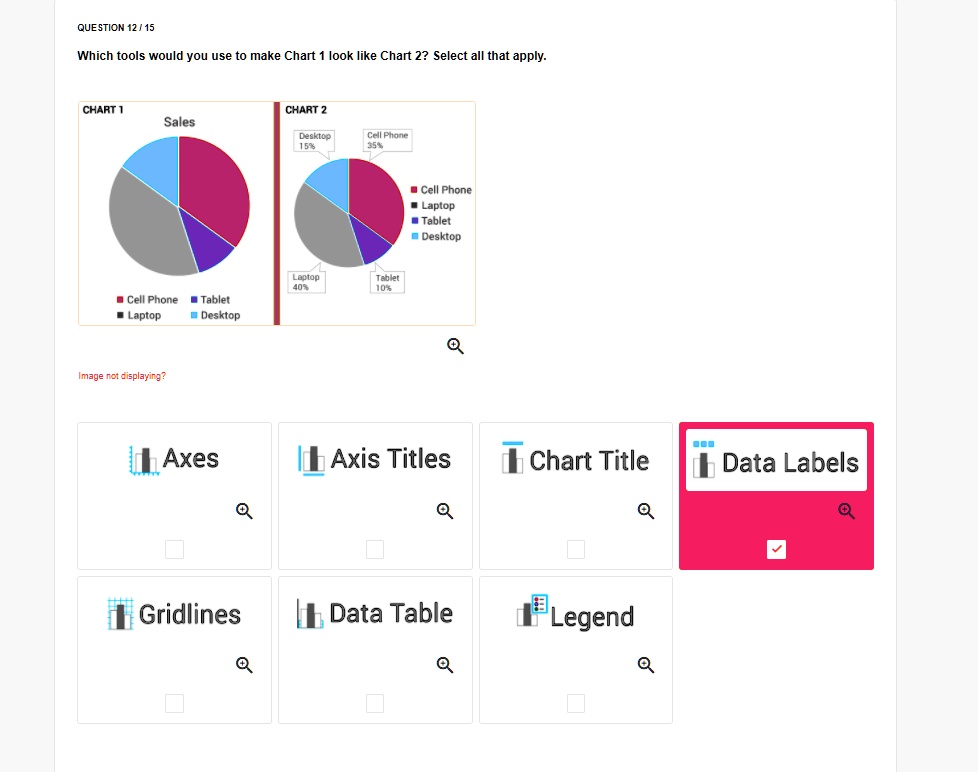Image resolution: width=978 pixels, height=772 pixels.
Task: Zoom in on the chart comparison image
Action: [x=455, y=346]
